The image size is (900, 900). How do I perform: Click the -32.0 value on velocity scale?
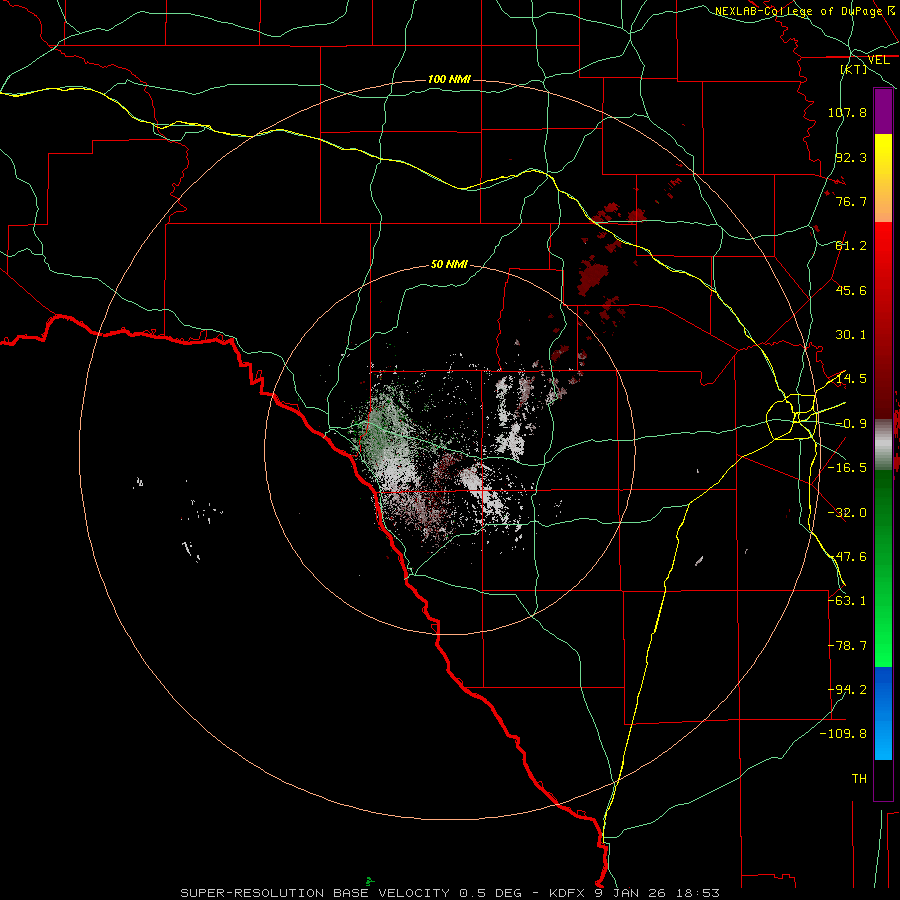(847, 513)
